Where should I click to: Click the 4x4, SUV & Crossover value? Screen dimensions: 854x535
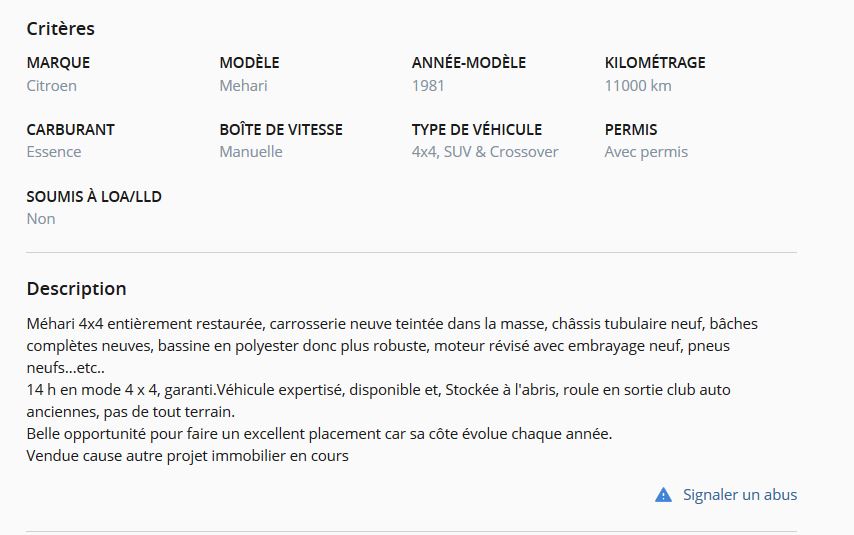485,151
